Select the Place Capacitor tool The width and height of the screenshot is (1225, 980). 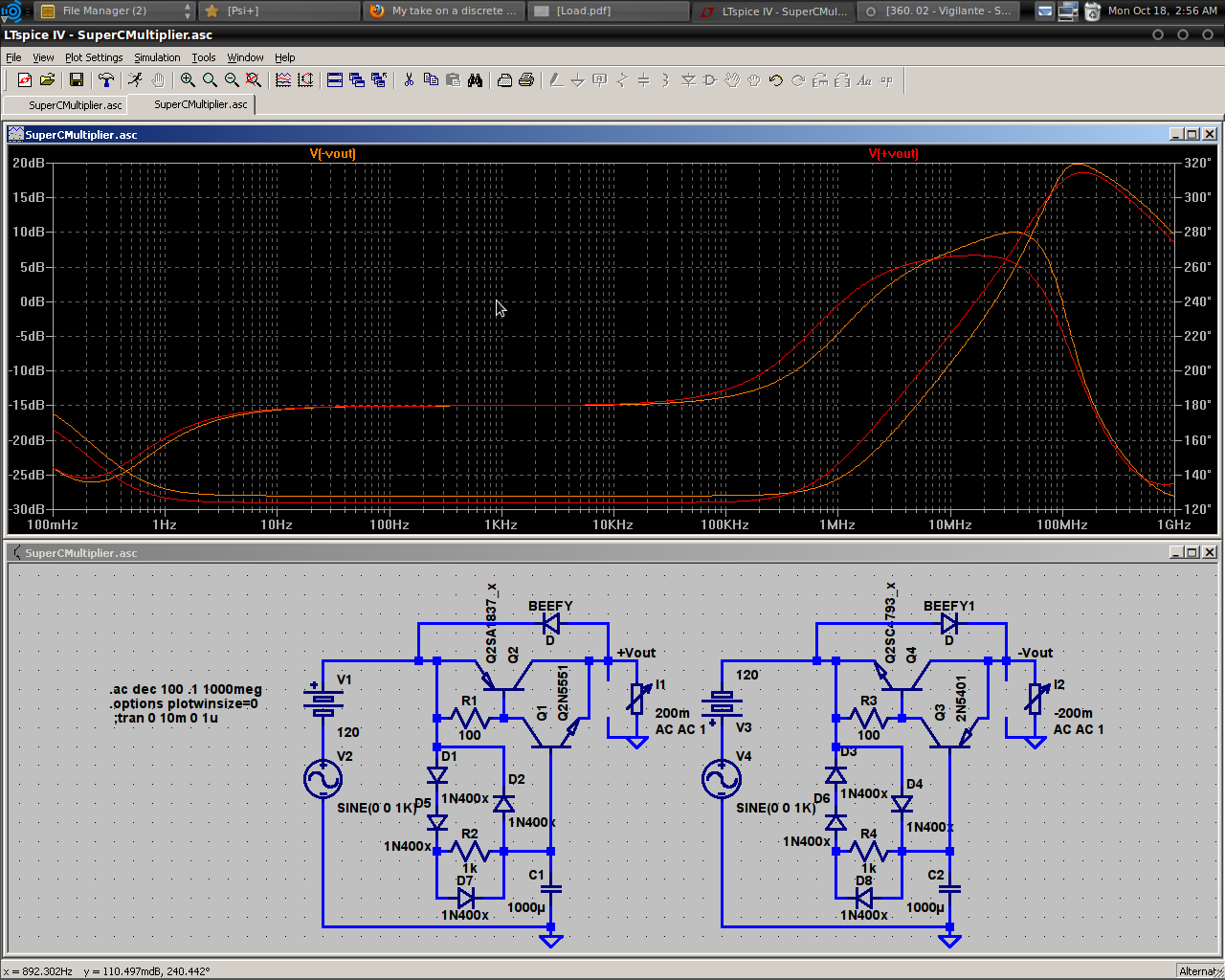(x=644, y=80)
